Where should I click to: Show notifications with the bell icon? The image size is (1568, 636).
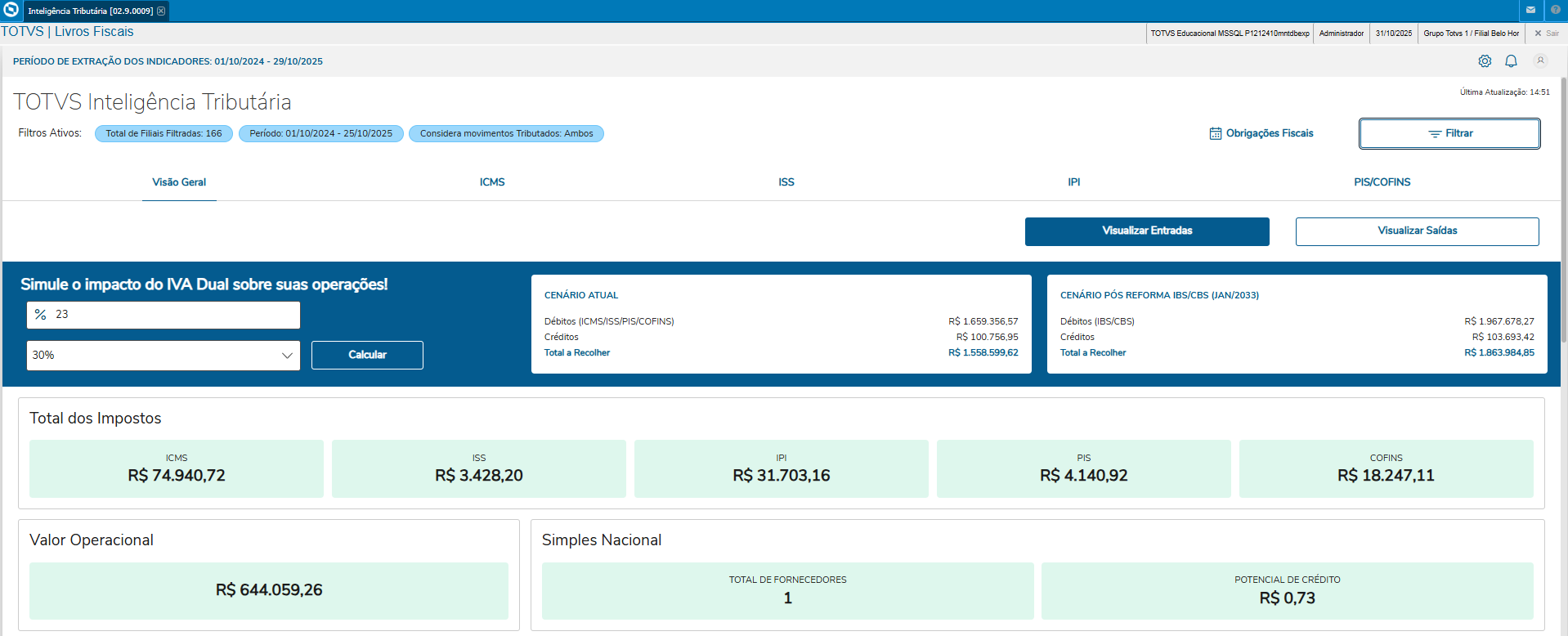point(1511,61)
